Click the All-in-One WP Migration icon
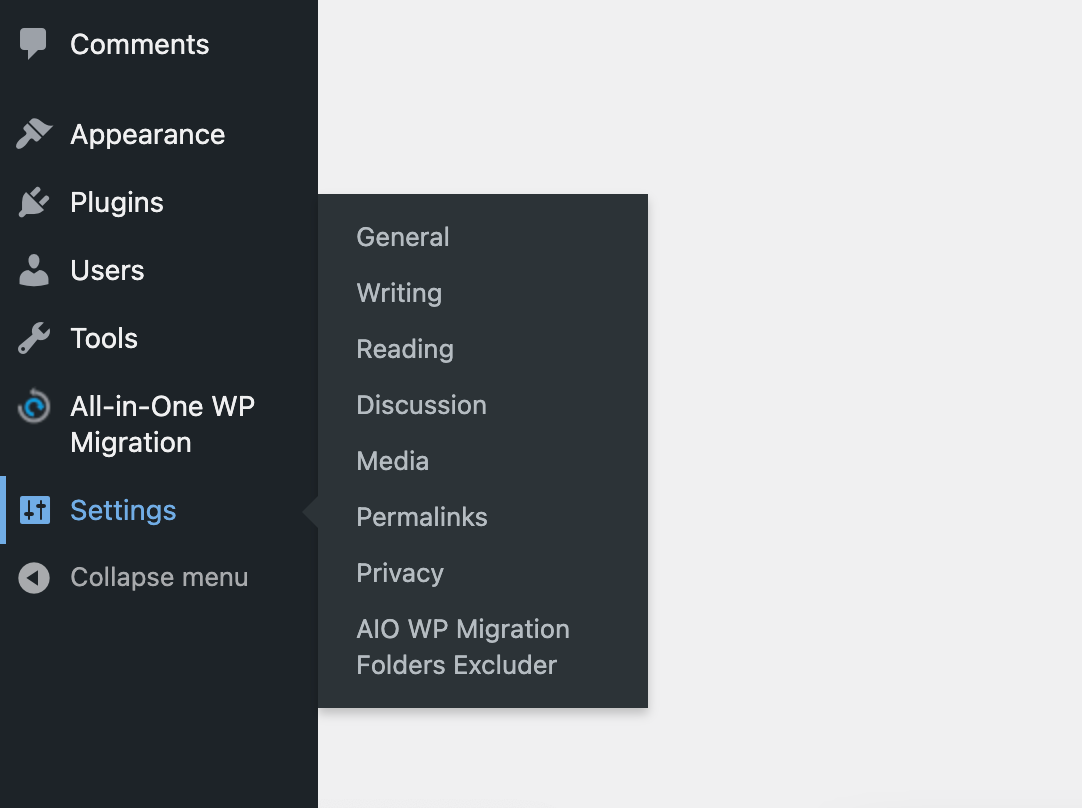 pyautogui.click(x=34, y=407)
